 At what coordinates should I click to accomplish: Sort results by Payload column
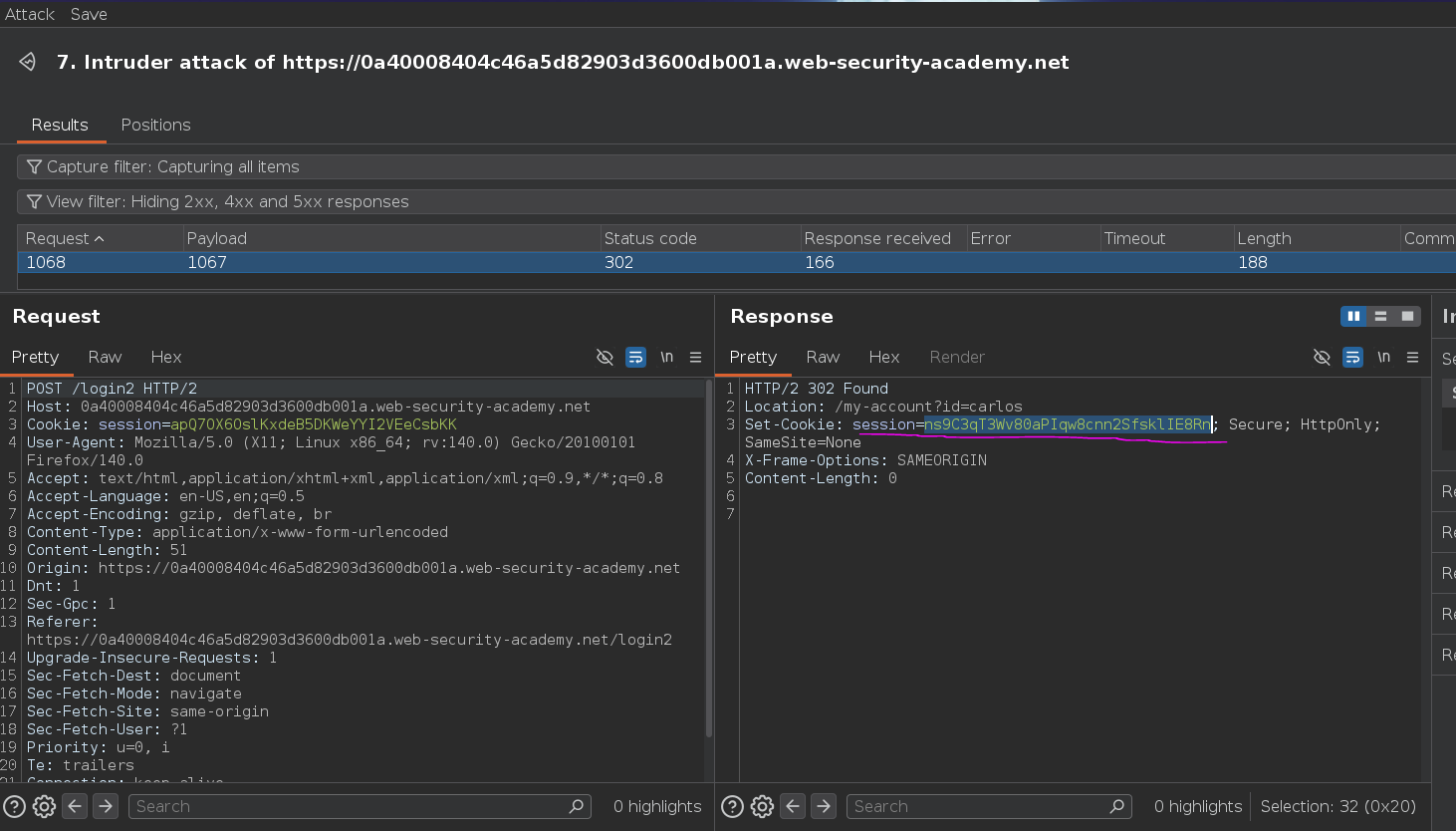click(x=391, y=238)
